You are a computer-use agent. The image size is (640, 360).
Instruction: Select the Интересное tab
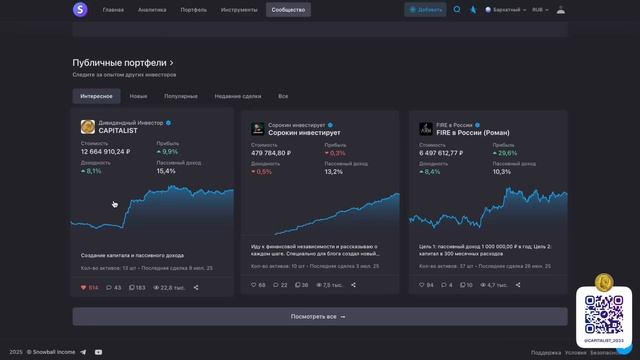pos(96,96)
